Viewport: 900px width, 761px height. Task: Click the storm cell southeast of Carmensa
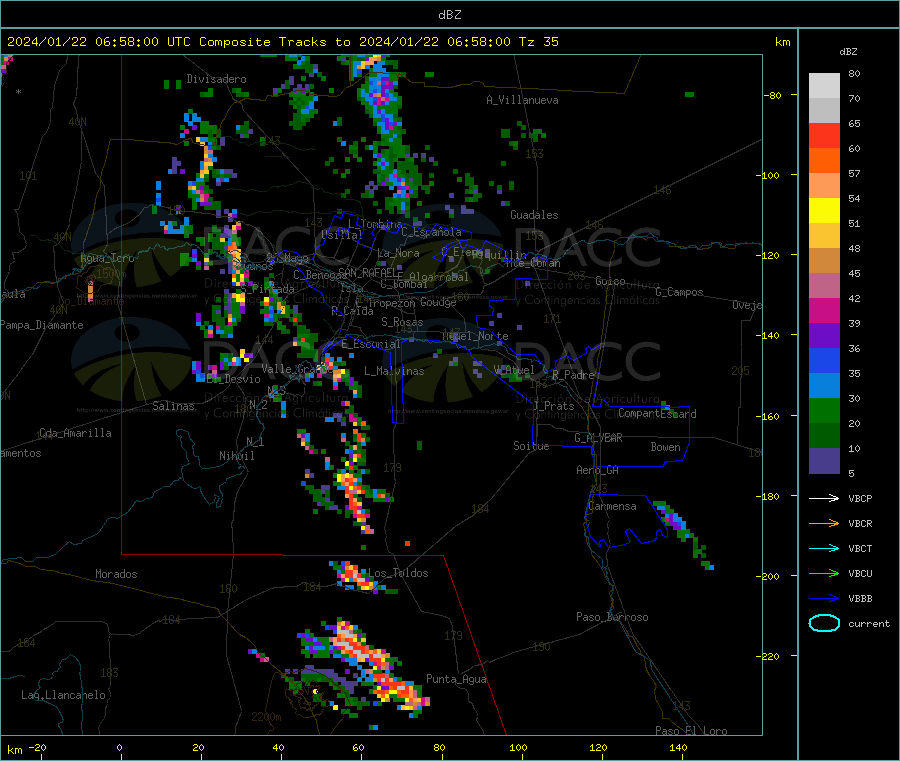683,534
